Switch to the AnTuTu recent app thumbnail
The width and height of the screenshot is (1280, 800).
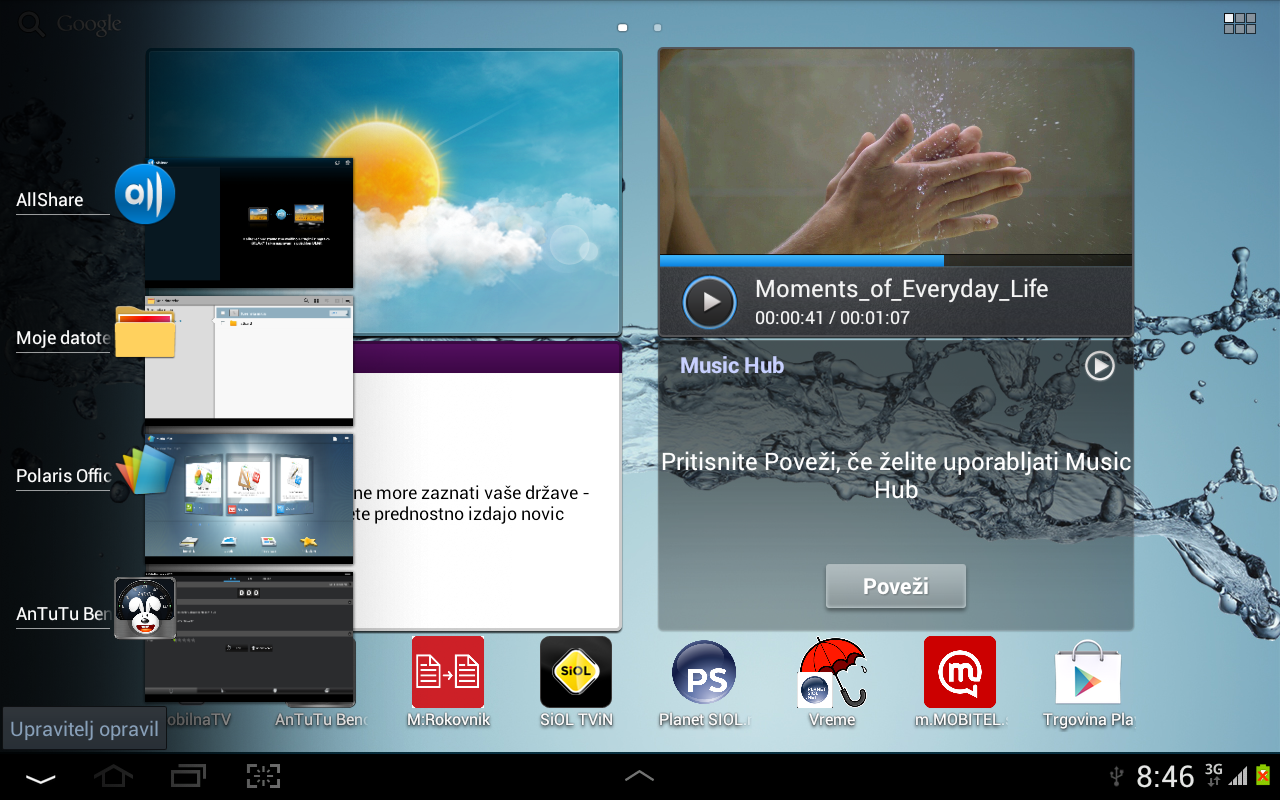249,636
